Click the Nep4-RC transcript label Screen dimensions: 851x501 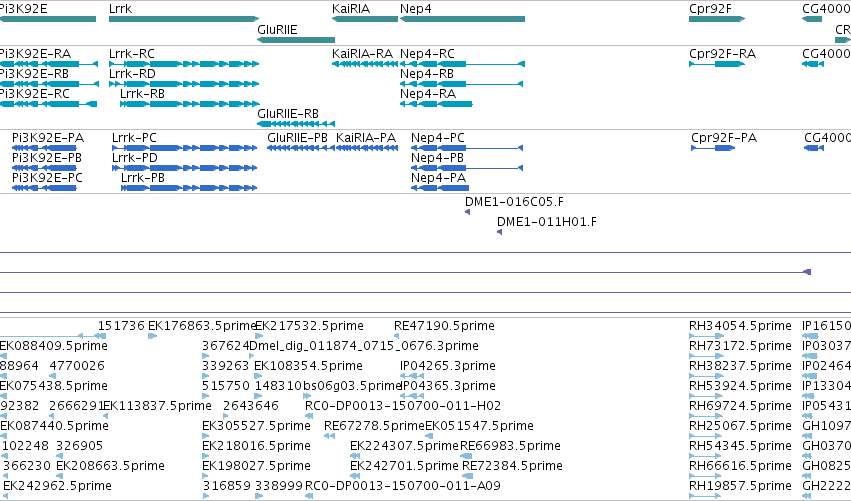(x=427, y=54)
